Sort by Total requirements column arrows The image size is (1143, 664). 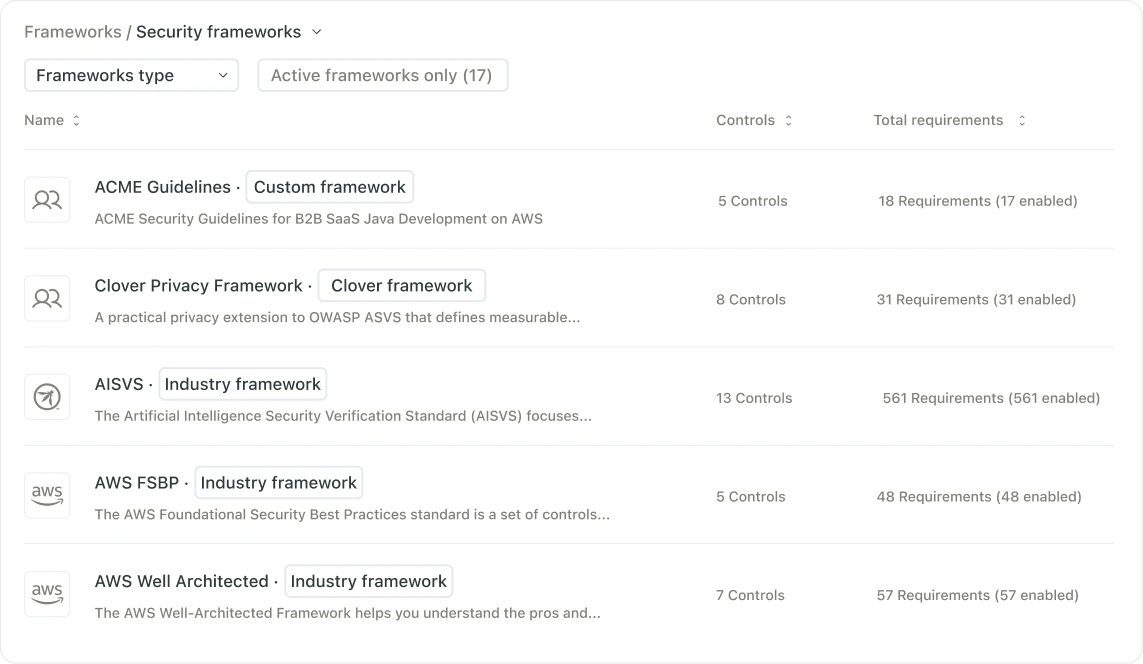(x=1021, y=120)
